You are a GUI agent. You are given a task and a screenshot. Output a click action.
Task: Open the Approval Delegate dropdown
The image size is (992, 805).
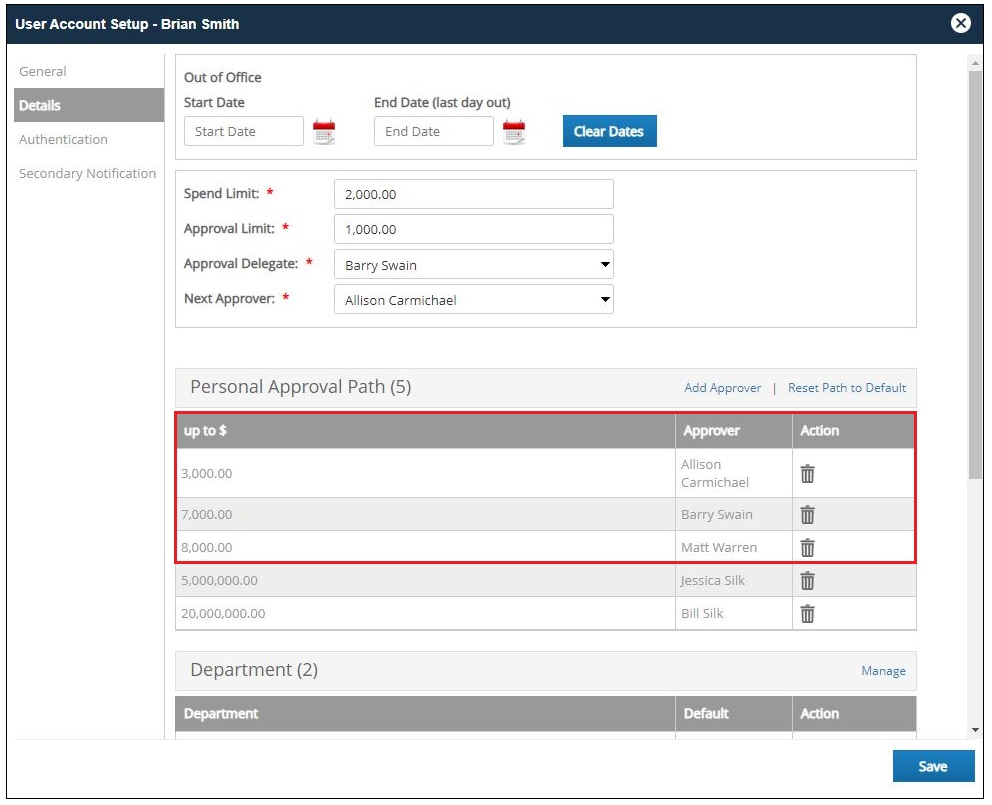[602, 264]
